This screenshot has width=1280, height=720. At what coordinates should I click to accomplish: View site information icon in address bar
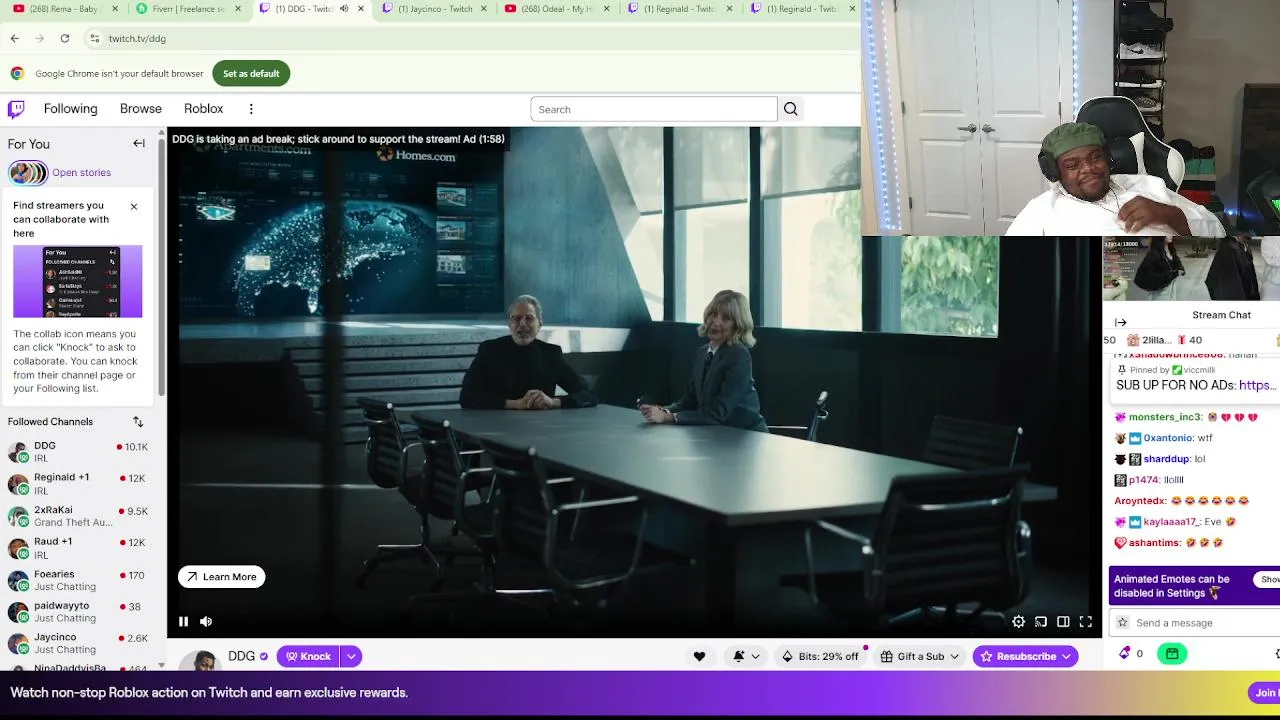(94, 38)
